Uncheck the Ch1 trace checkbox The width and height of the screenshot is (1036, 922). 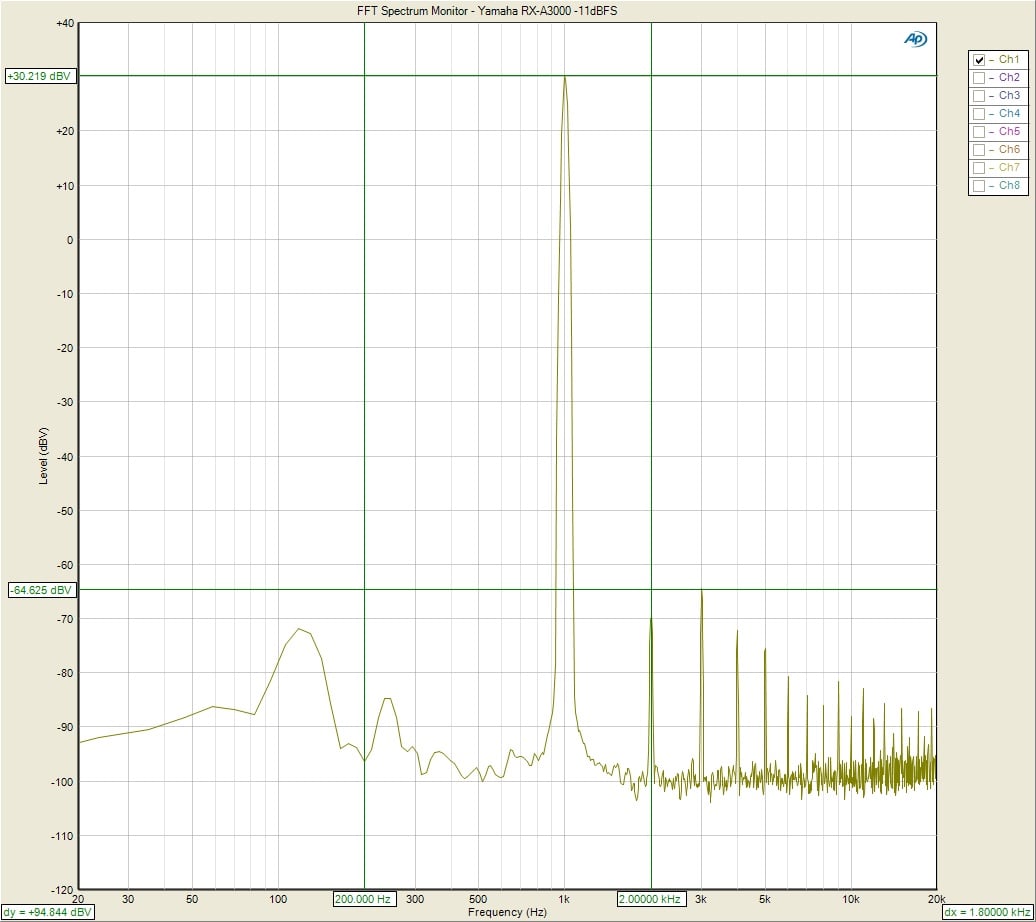point(979,60)
